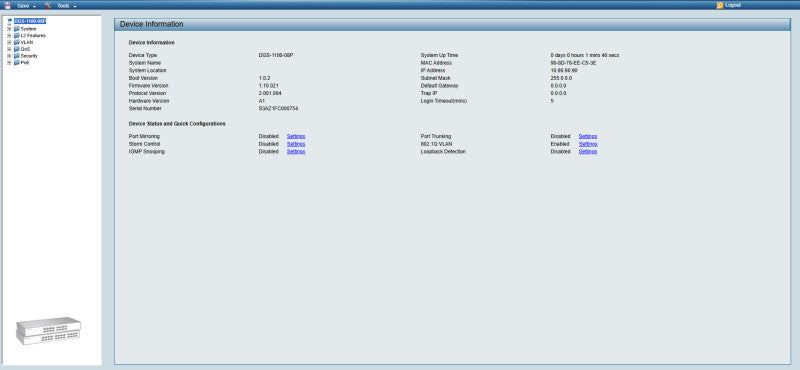
Task: Click the System folder icon
Action: click(17, 29)
